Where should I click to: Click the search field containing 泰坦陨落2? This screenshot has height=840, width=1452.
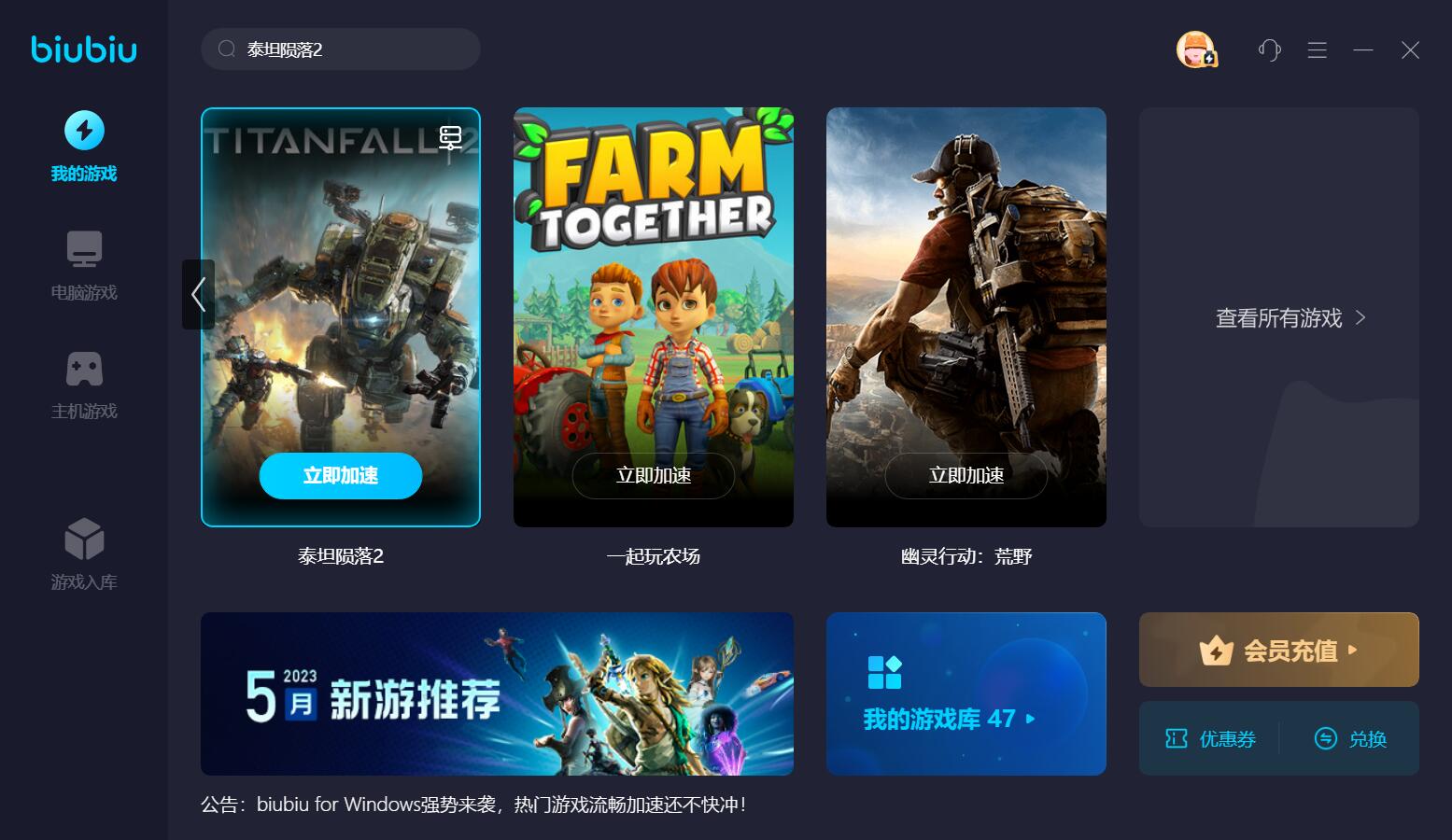[341, 49]
